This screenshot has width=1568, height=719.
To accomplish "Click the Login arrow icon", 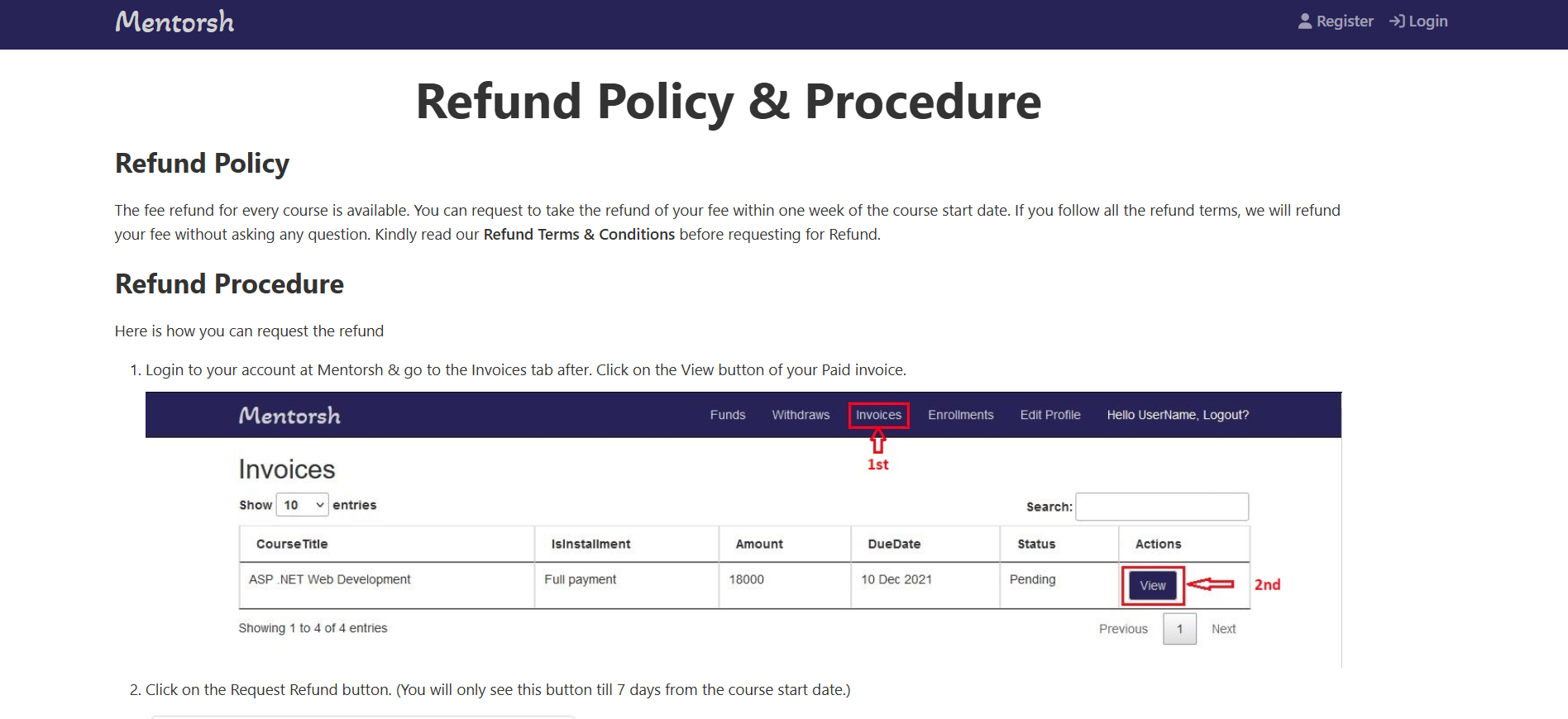I will pyautogui.click(x=1397, y=21).
